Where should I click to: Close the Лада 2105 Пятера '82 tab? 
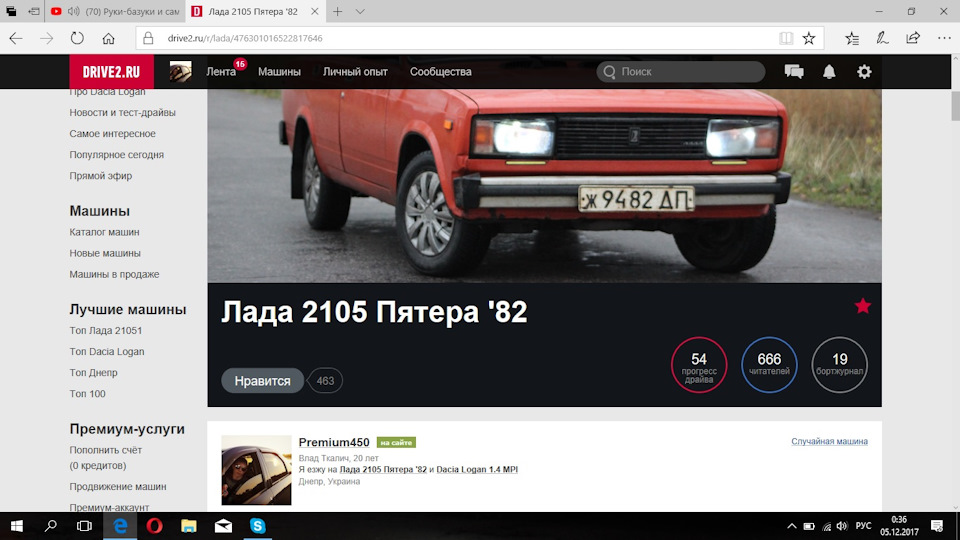(314, 12)
